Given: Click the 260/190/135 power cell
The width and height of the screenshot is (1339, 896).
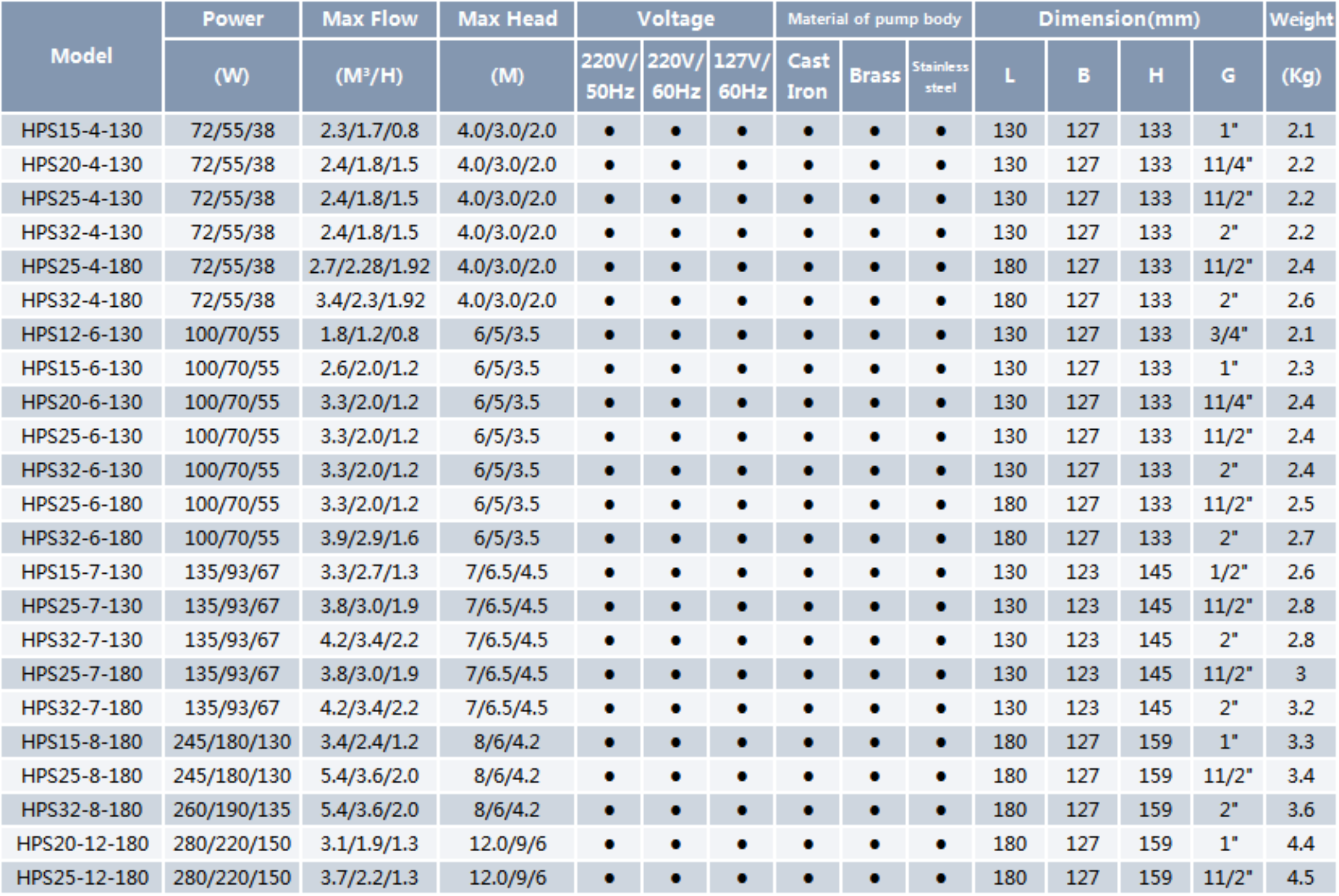Looking at the screenshot, I should pyautogui.click(x=232, y=809).
